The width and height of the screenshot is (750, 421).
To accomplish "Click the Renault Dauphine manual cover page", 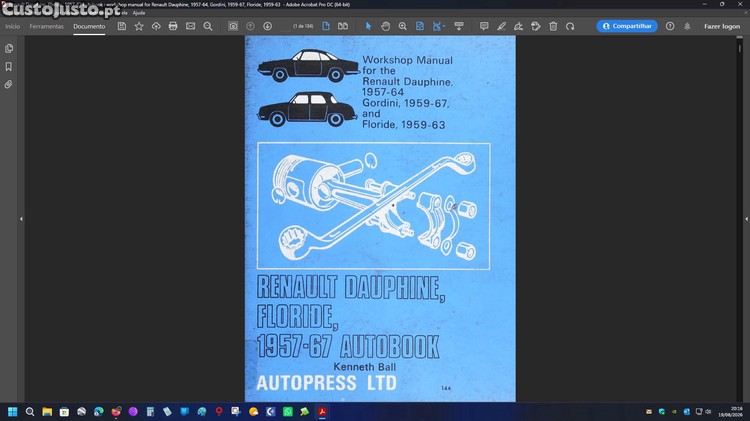I will tap(380, 219).
